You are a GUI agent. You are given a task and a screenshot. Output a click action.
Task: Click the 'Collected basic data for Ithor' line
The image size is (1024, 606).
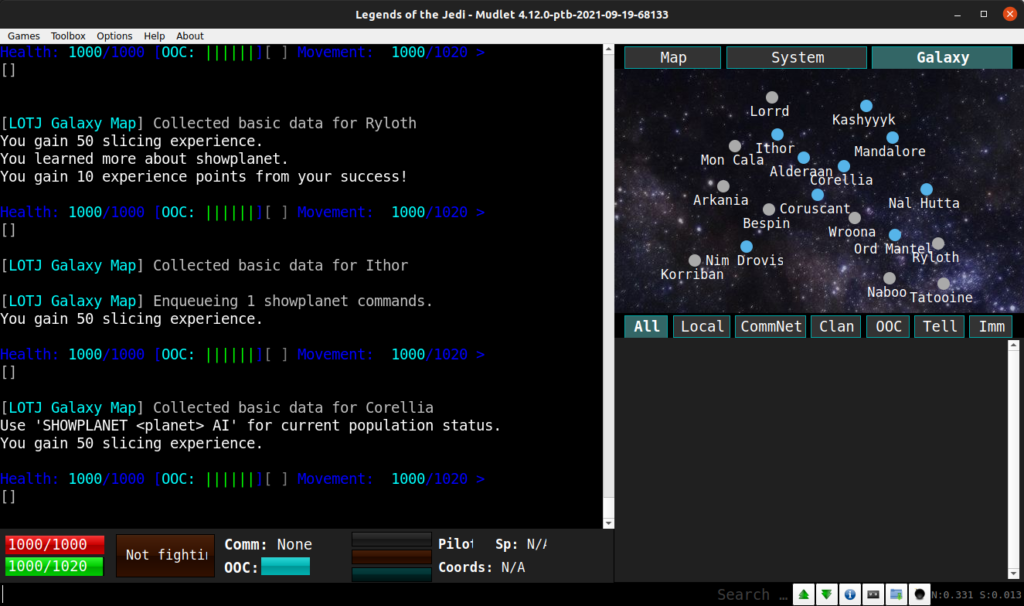coord(204,266)
